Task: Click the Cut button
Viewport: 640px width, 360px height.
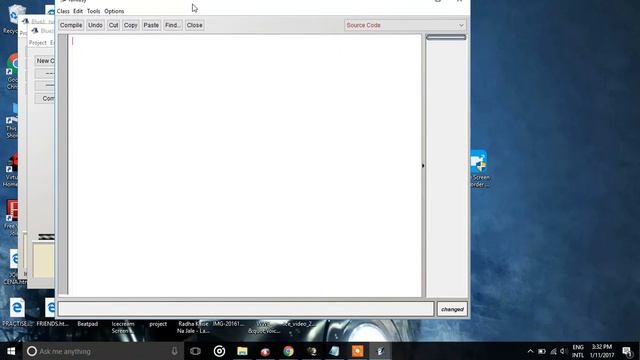Action: [113, 25]
